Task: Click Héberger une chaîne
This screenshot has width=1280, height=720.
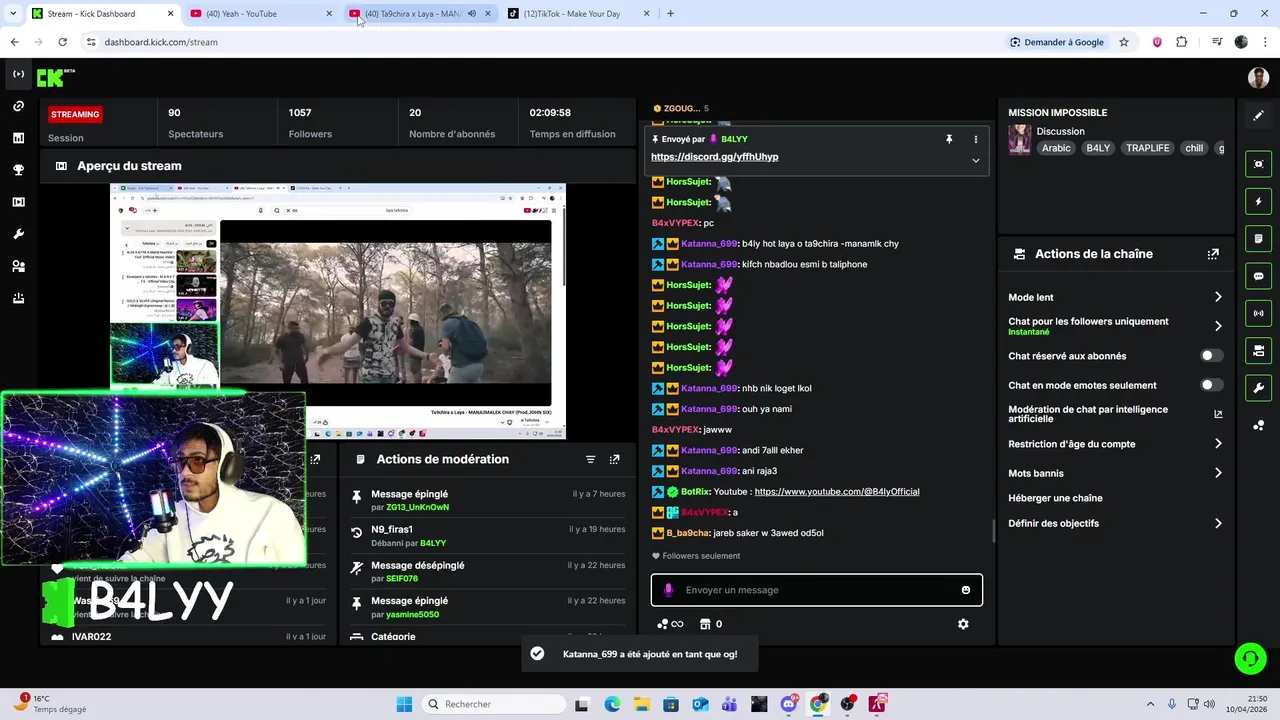Action: (1055, 498)
